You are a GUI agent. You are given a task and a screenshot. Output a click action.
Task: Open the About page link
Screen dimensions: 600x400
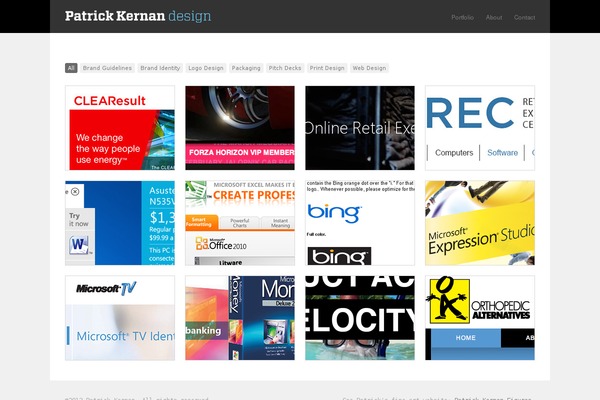coord(494,17)
